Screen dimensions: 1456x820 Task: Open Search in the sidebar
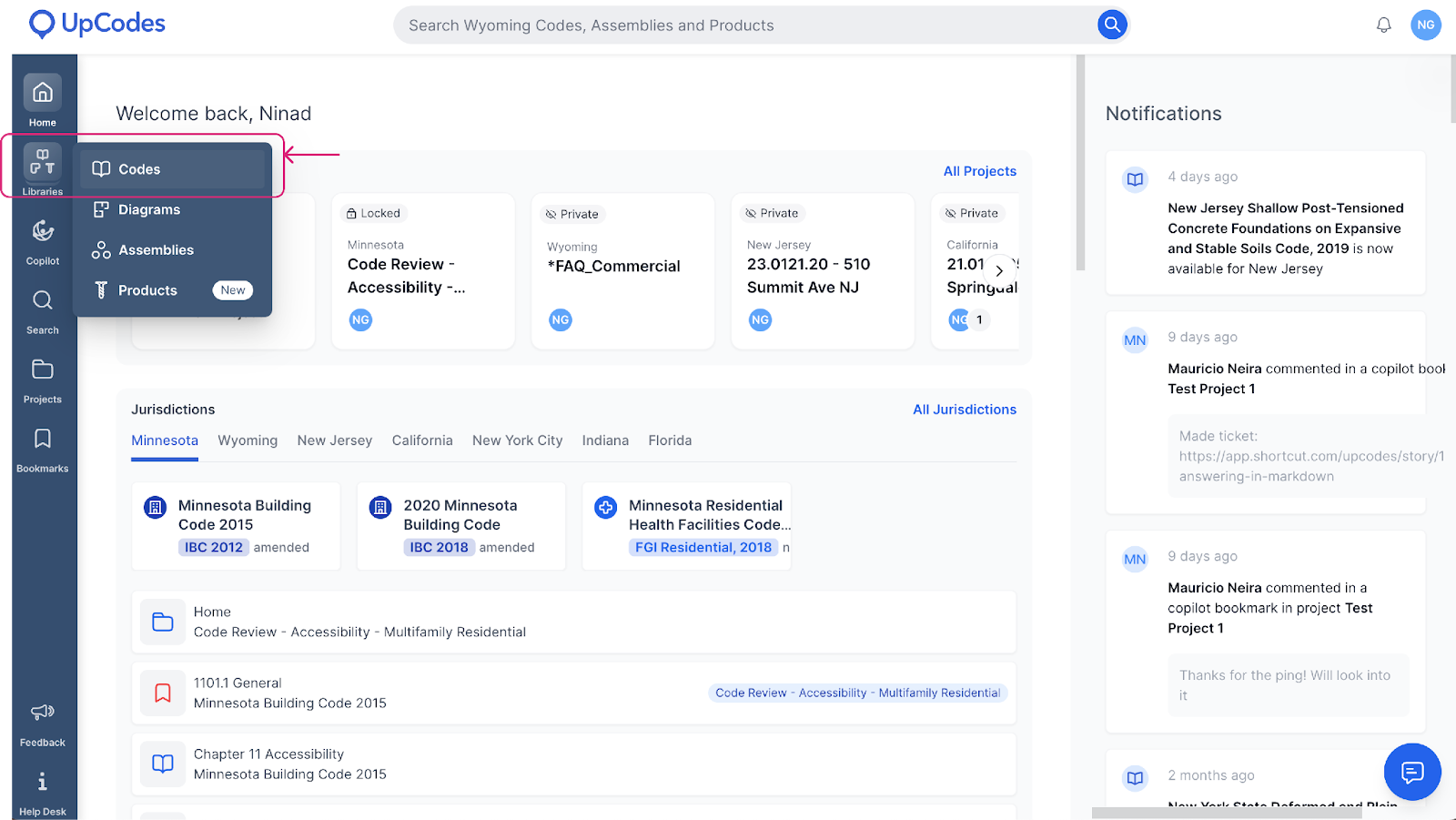[43, 310]
